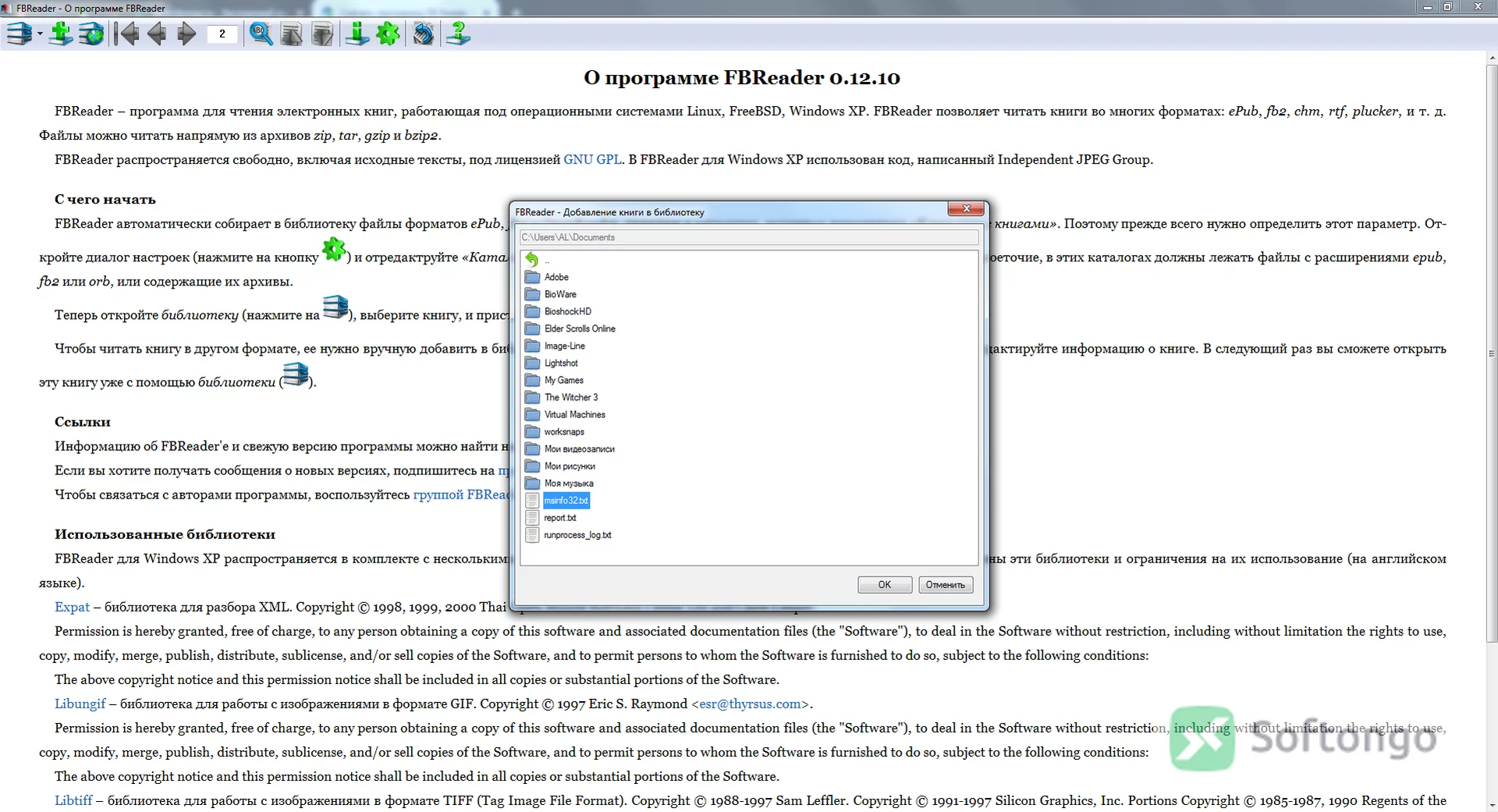Click the Rotate text icon
1498x812 pixels.
tap(424, 34)
